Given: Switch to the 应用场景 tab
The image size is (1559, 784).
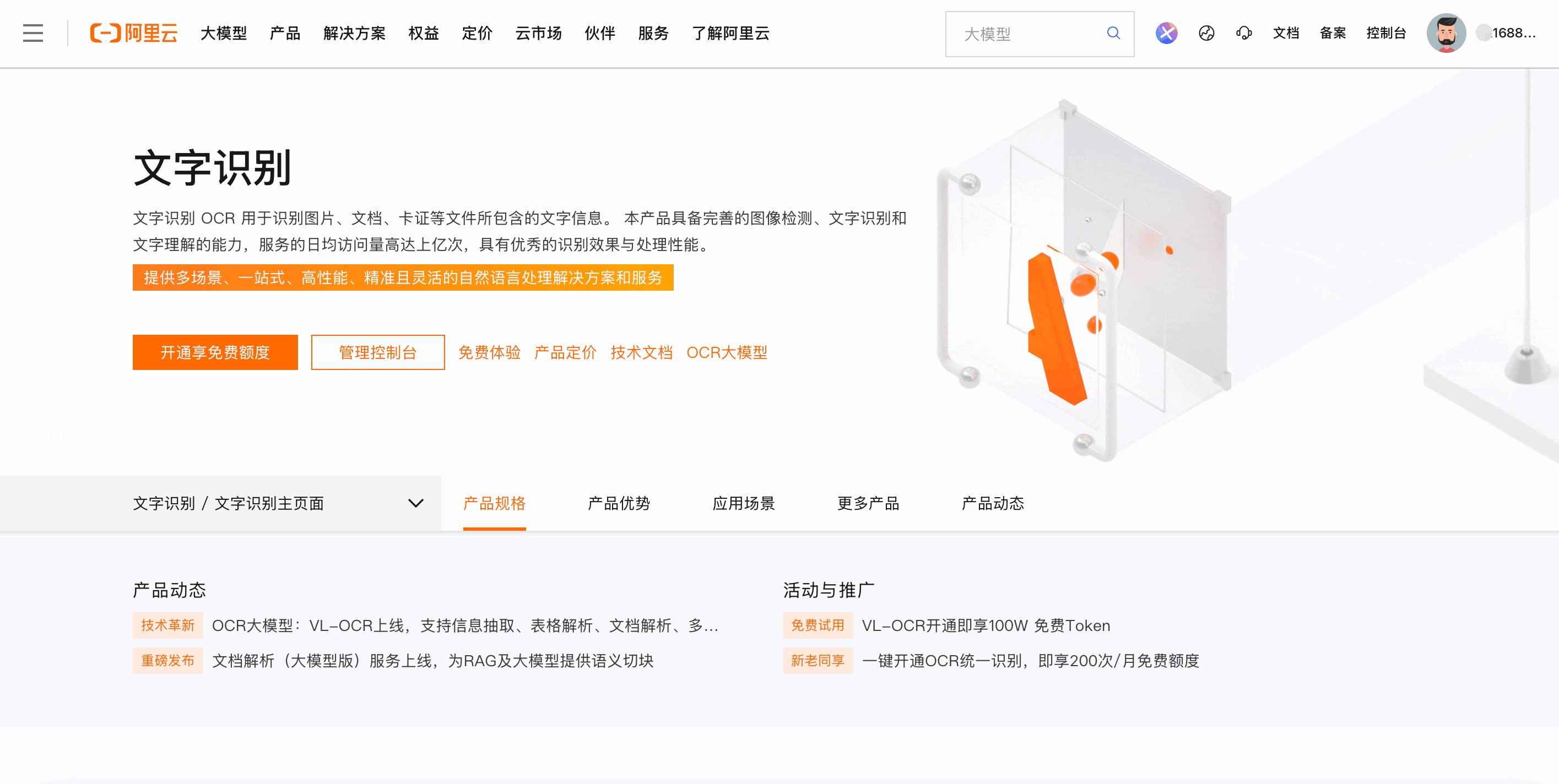Looking at the screenshot, I should point(744,503).
